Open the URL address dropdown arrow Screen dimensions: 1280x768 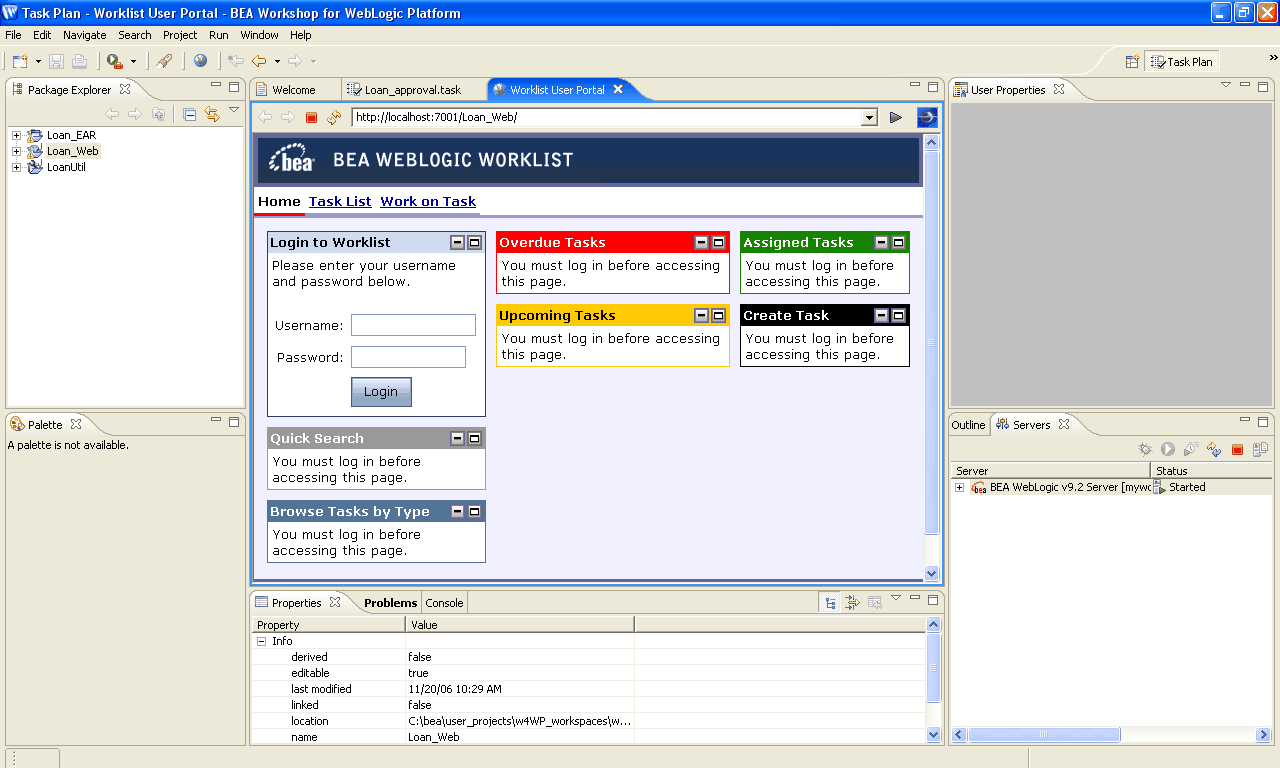(x=869, y=118)
